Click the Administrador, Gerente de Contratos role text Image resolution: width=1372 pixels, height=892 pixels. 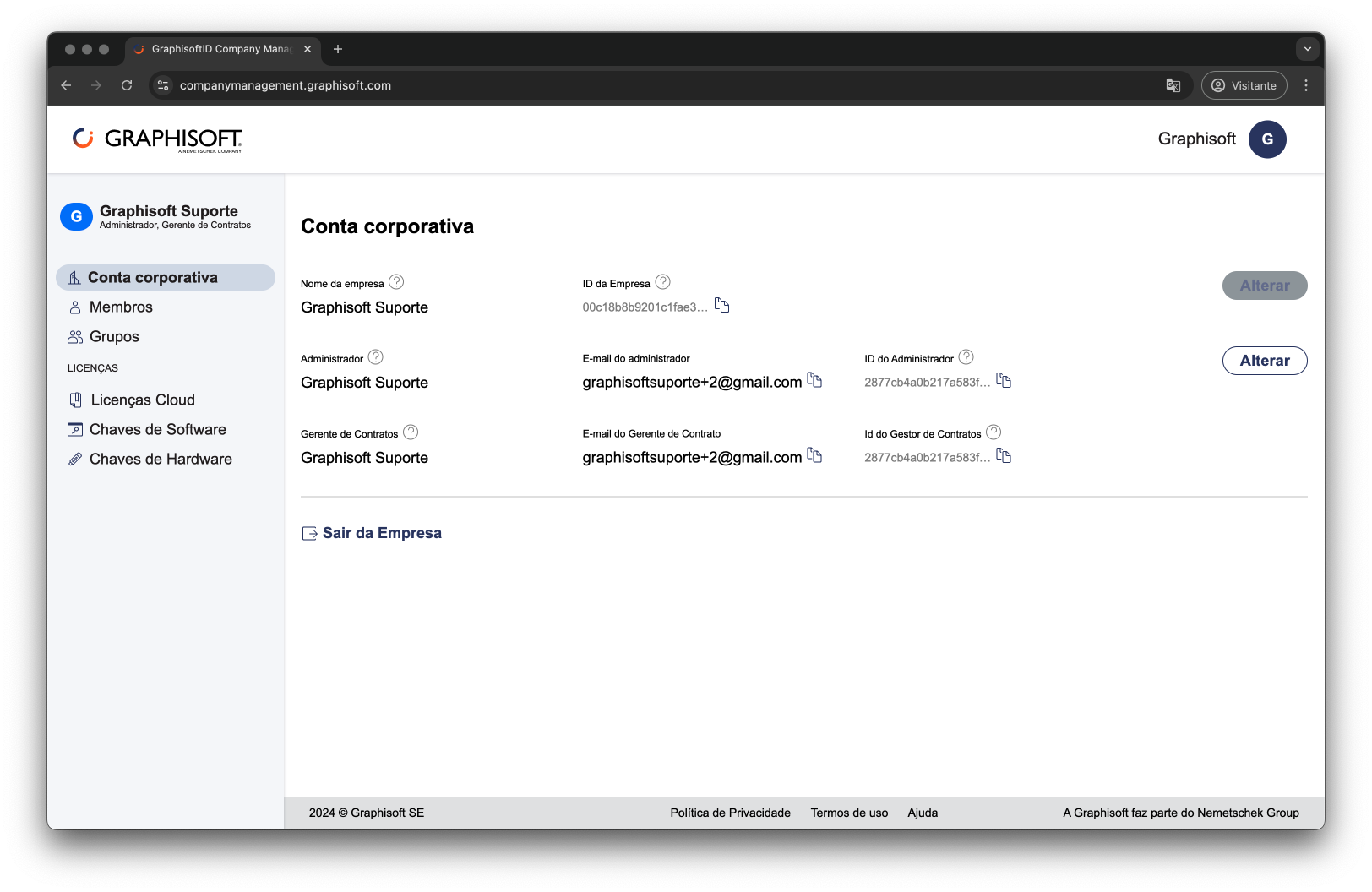point(175,226)
